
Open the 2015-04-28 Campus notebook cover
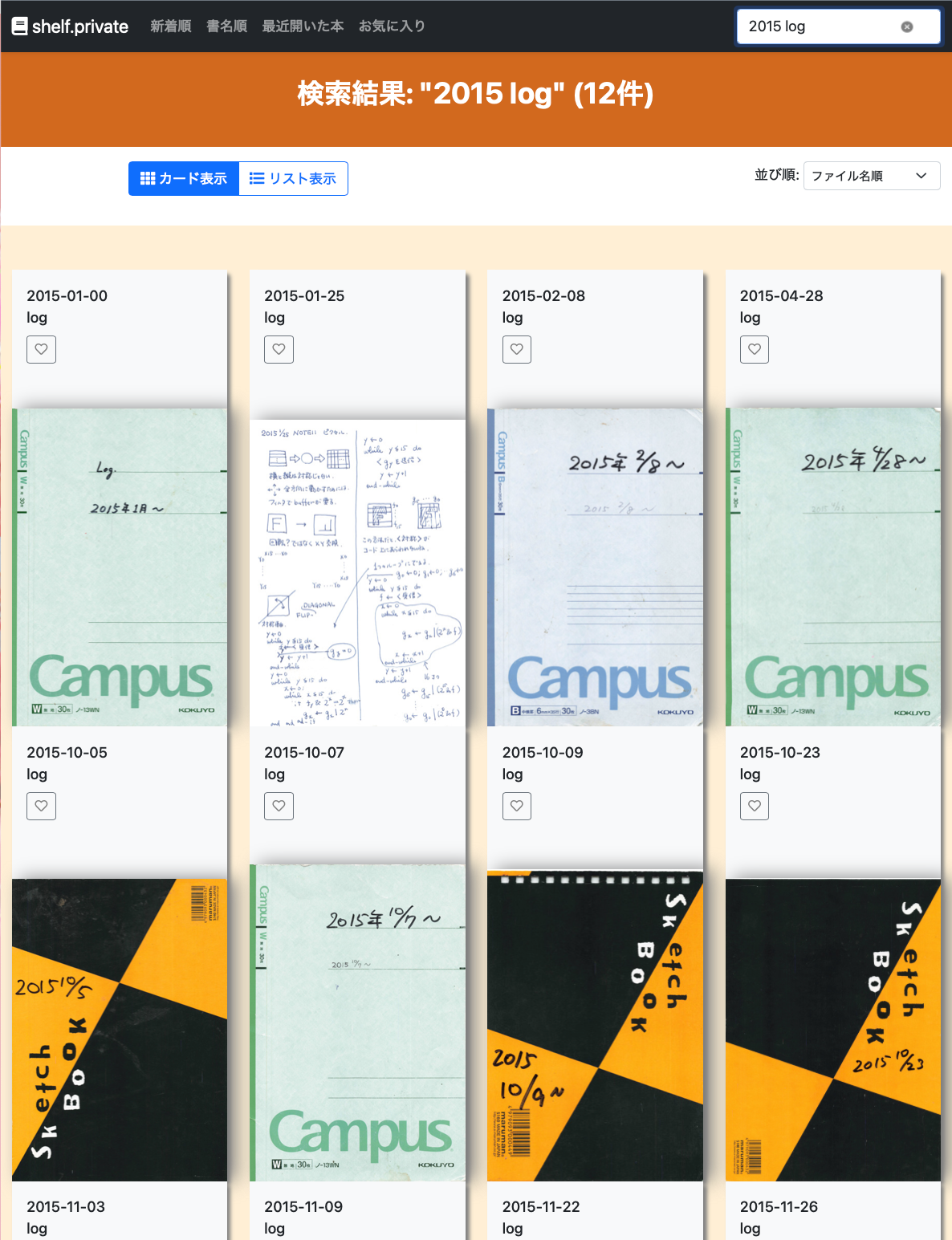(x=832, y=567)
